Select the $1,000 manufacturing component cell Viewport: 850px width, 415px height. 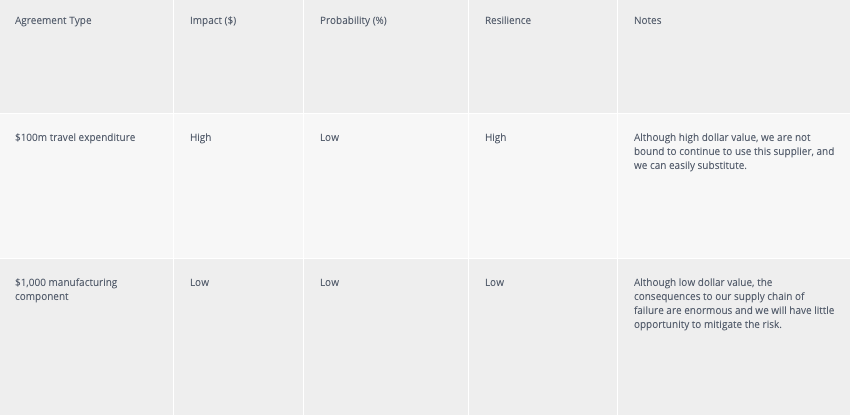(66, 289)
